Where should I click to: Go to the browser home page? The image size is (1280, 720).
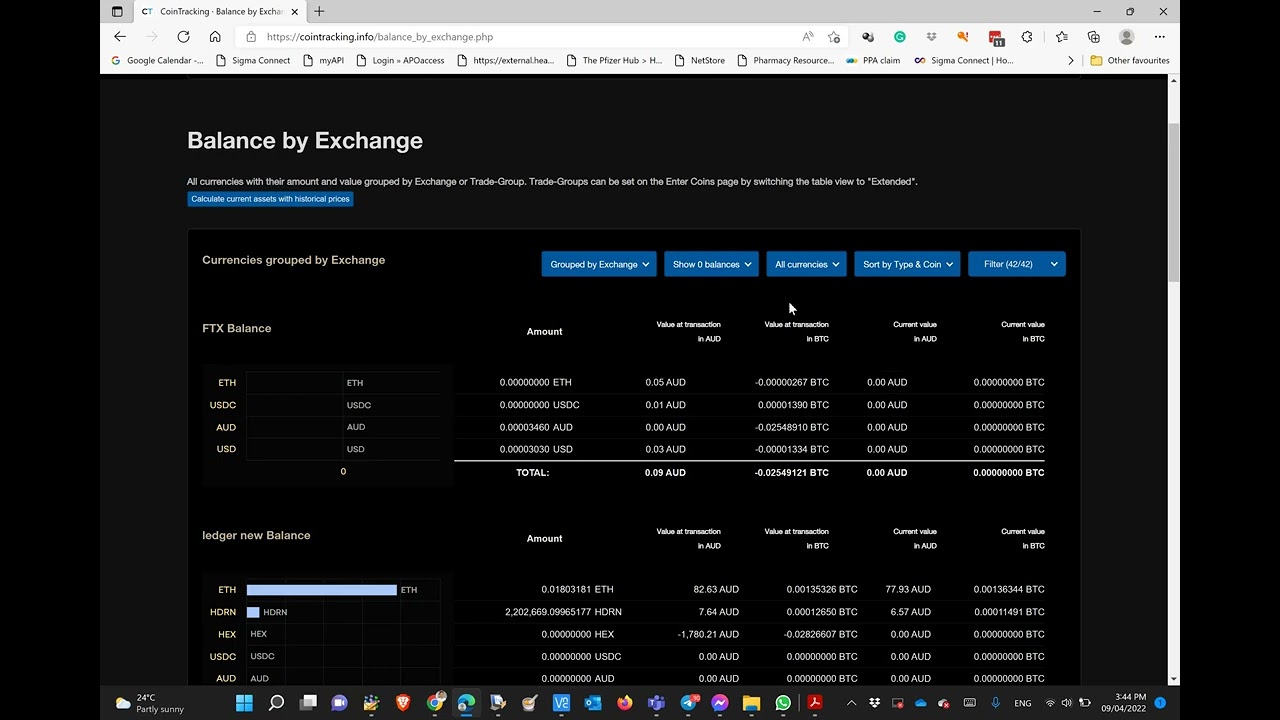tap(215, 37)
